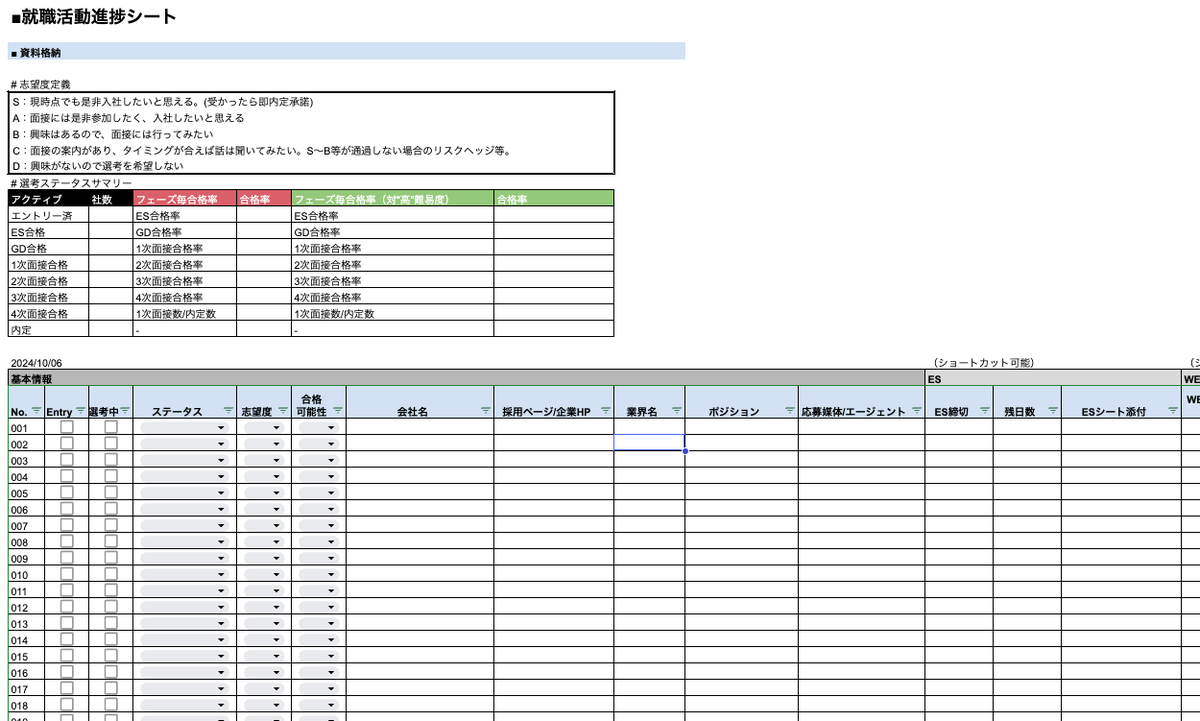
Task: Tick the Entry checkbox in row 015
Action: click(x=67, y=655)
